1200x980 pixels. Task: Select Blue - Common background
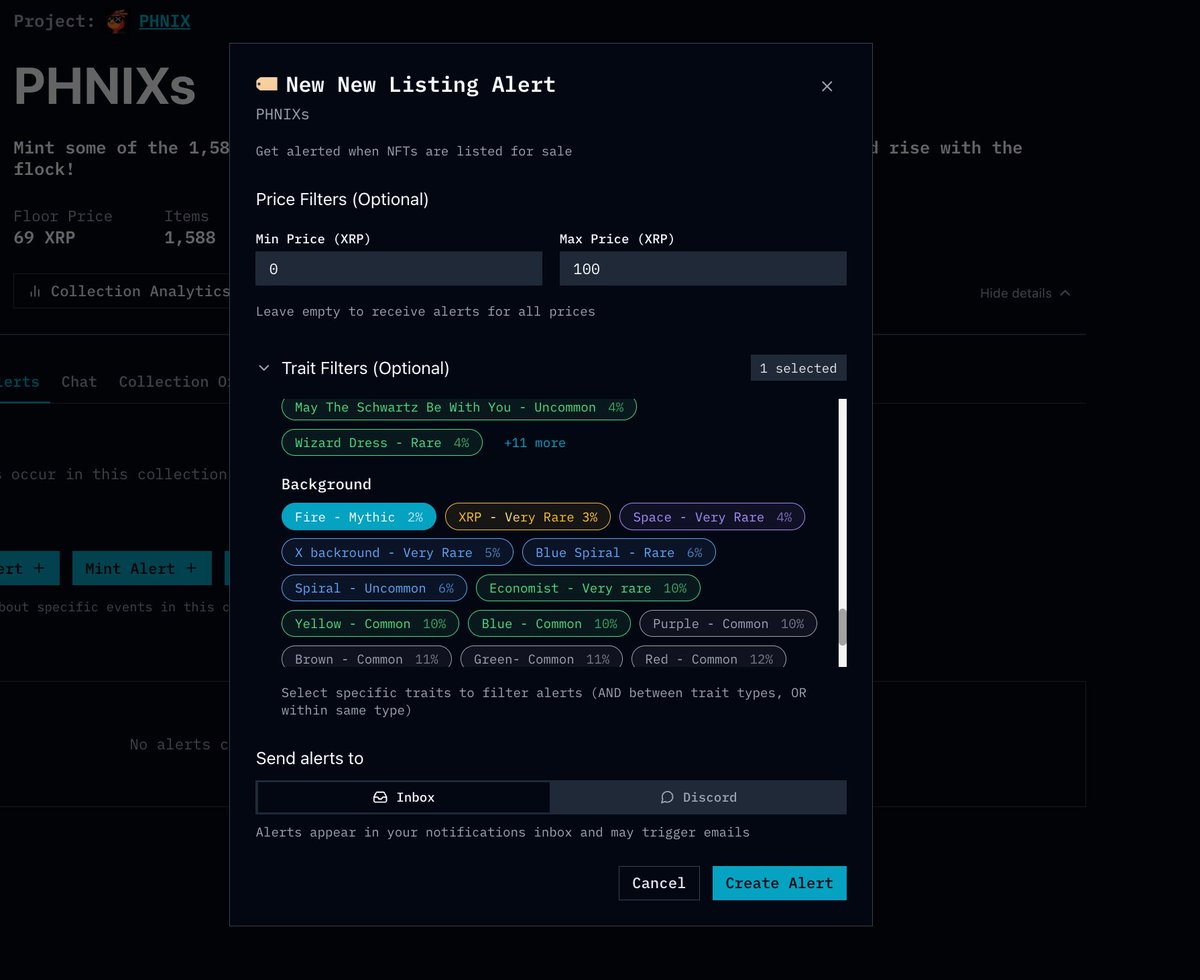pyautogui.click(x=549, y=623)
